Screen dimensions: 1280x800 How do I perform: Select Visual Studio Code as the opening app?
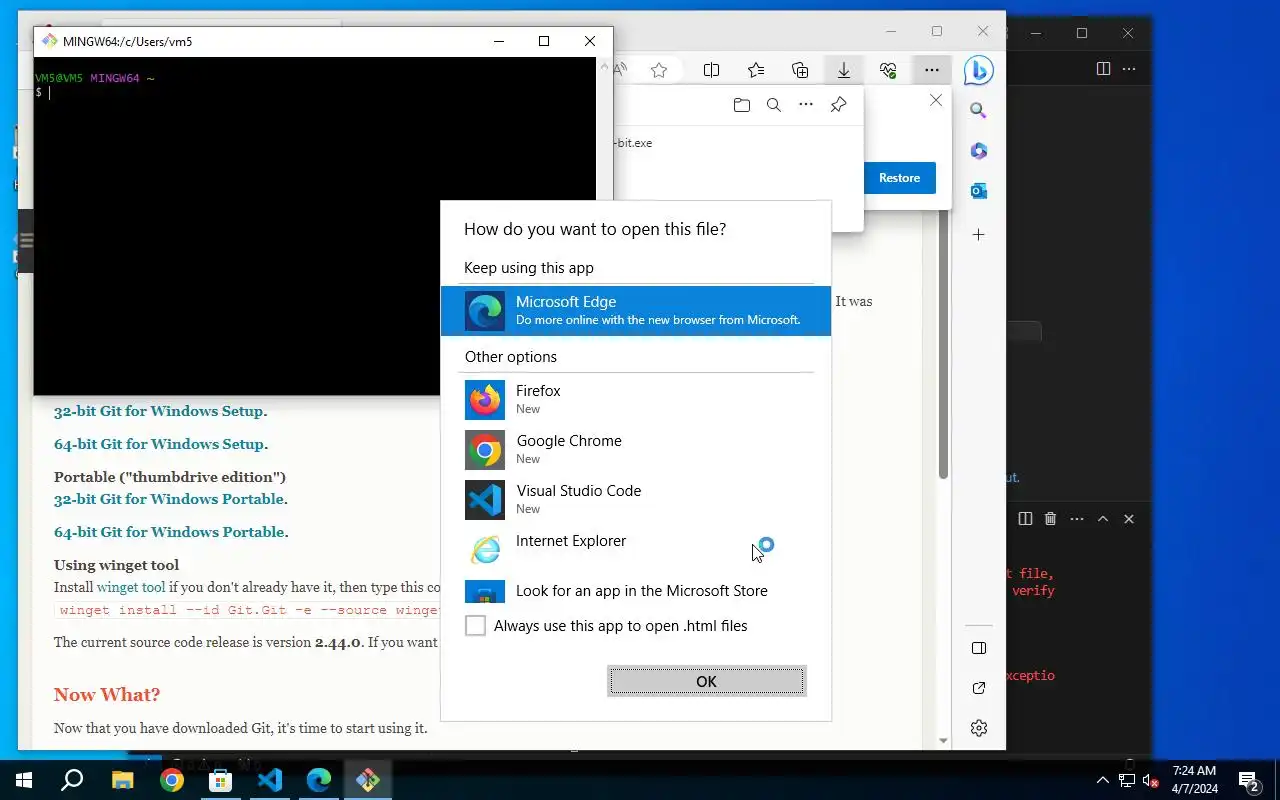click(x=636, y=500)
